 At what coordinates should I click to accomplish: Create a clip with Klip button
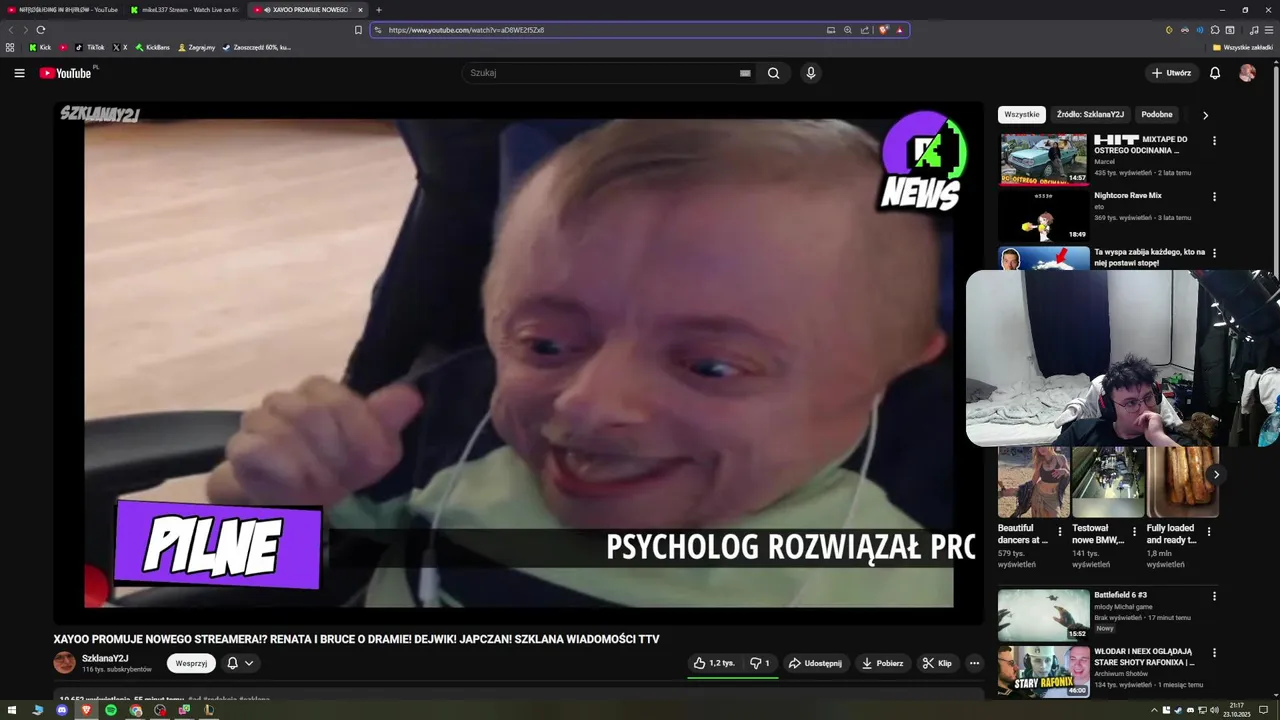[937, 663]
